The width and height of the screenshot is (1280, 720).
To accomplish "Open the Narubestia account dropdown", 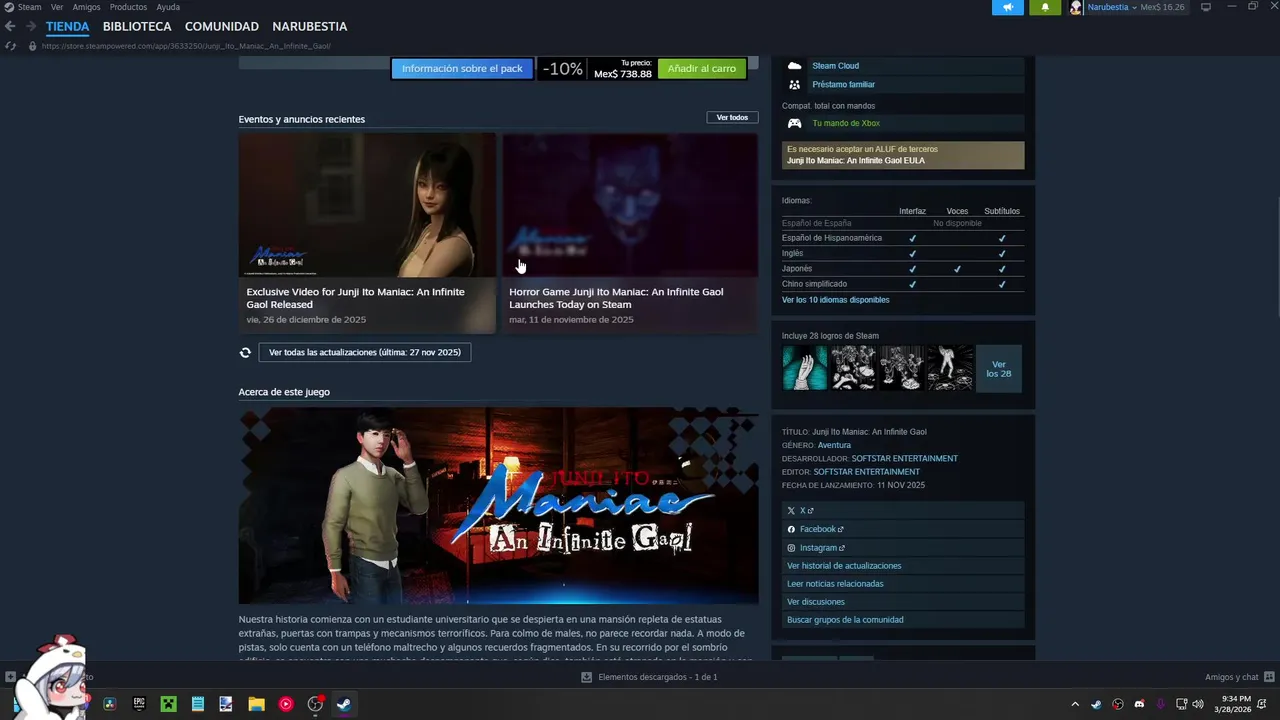I will 1112,7.
